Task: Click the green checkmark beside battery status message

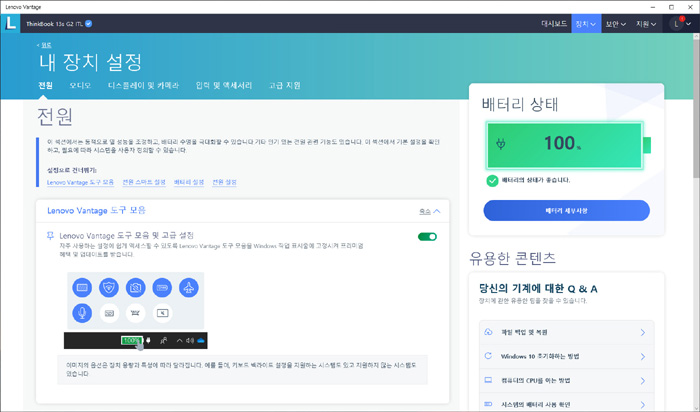Action: [x=492, y=180]
